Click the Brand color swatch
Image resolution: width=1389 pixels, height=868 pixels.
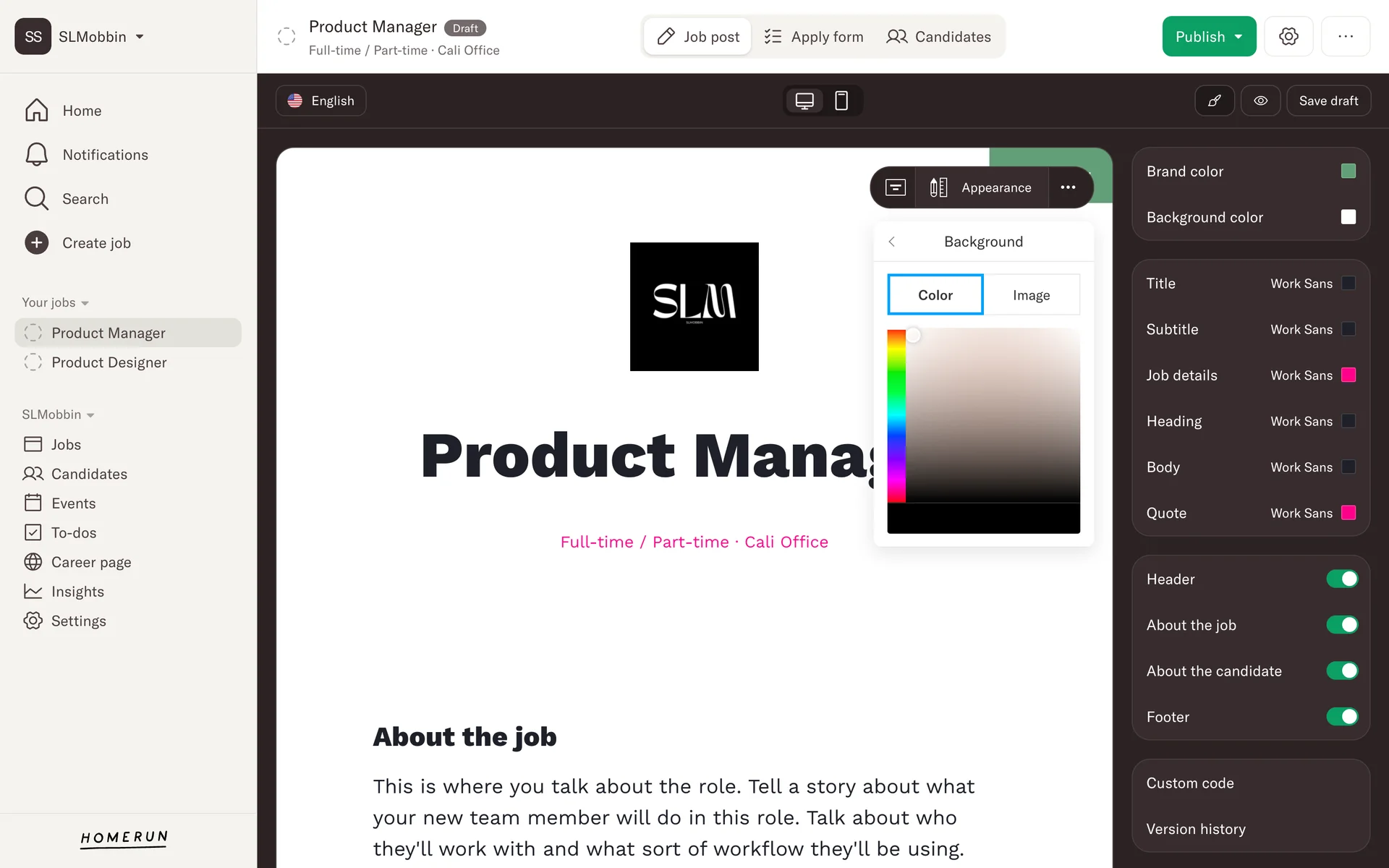click(1348, 171)
